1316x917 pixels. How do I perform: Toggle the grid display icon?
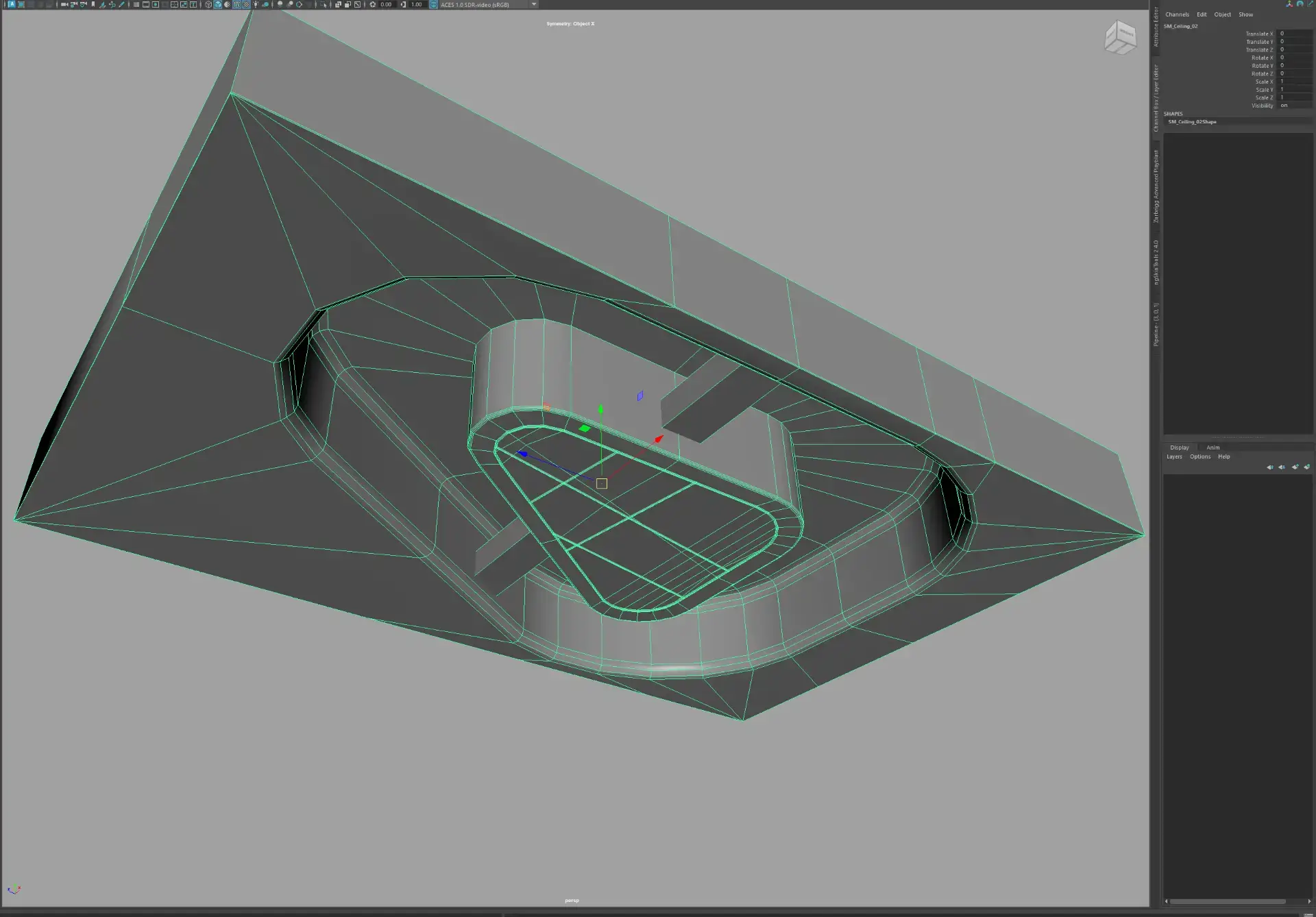click(136, 4)
